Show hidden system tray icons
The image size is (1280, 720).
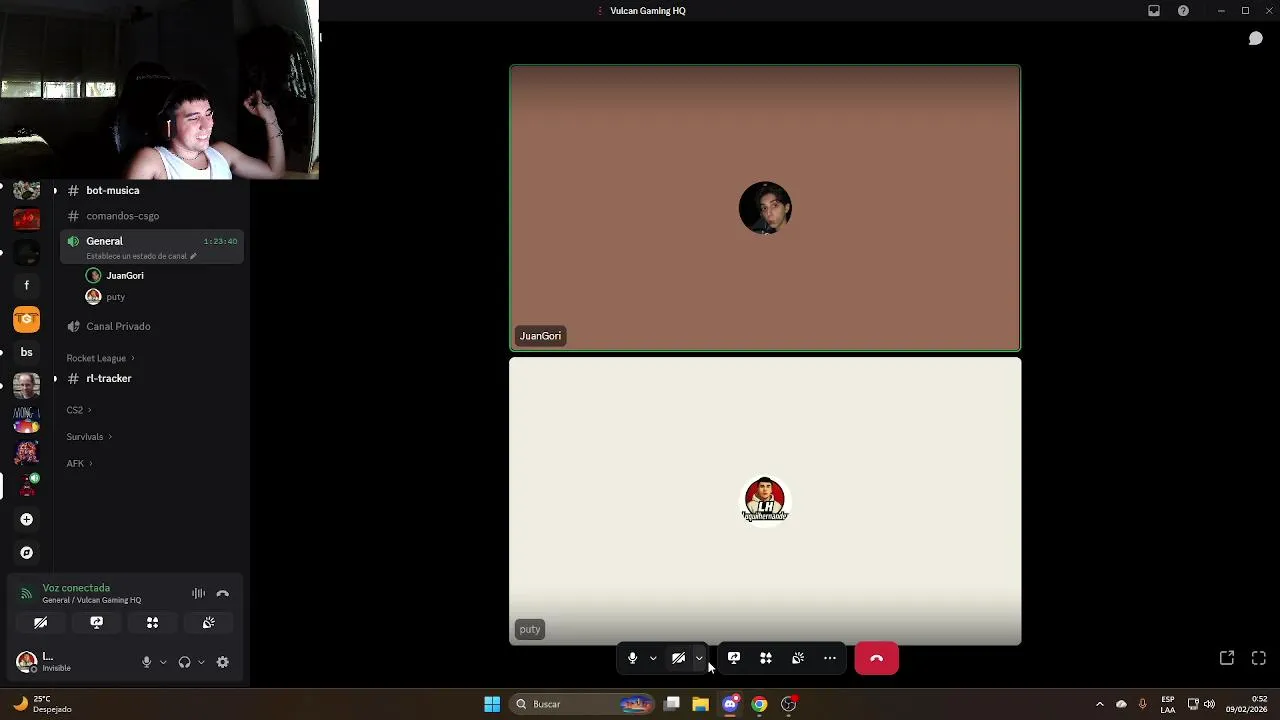click(x=1100, y=704)
